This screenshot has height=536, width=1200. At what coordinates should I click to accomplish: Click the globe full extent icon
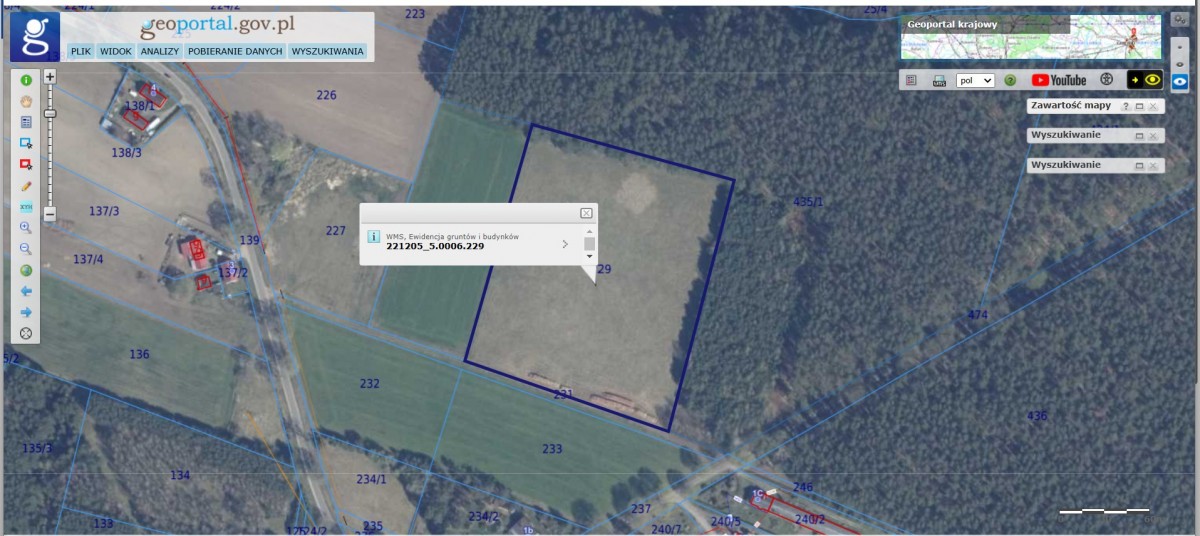[x=26, y=270]
